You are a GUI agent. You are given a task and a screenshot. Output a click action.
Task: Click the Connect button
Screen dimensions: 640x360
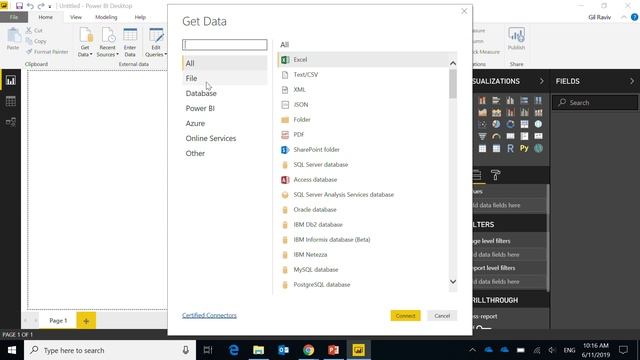(405, 316)
